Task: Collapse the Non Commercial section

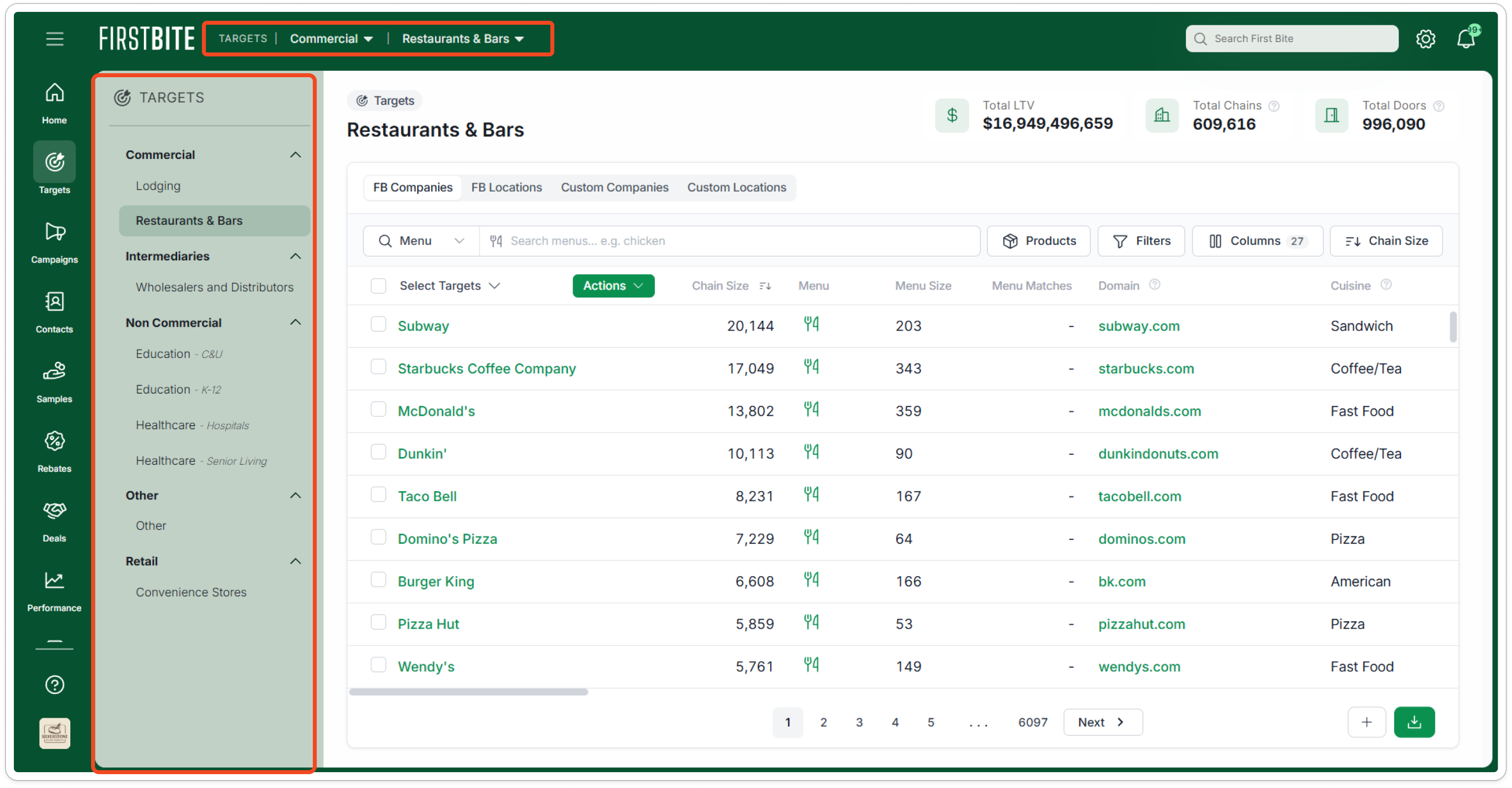Action: tap(295, 322)
